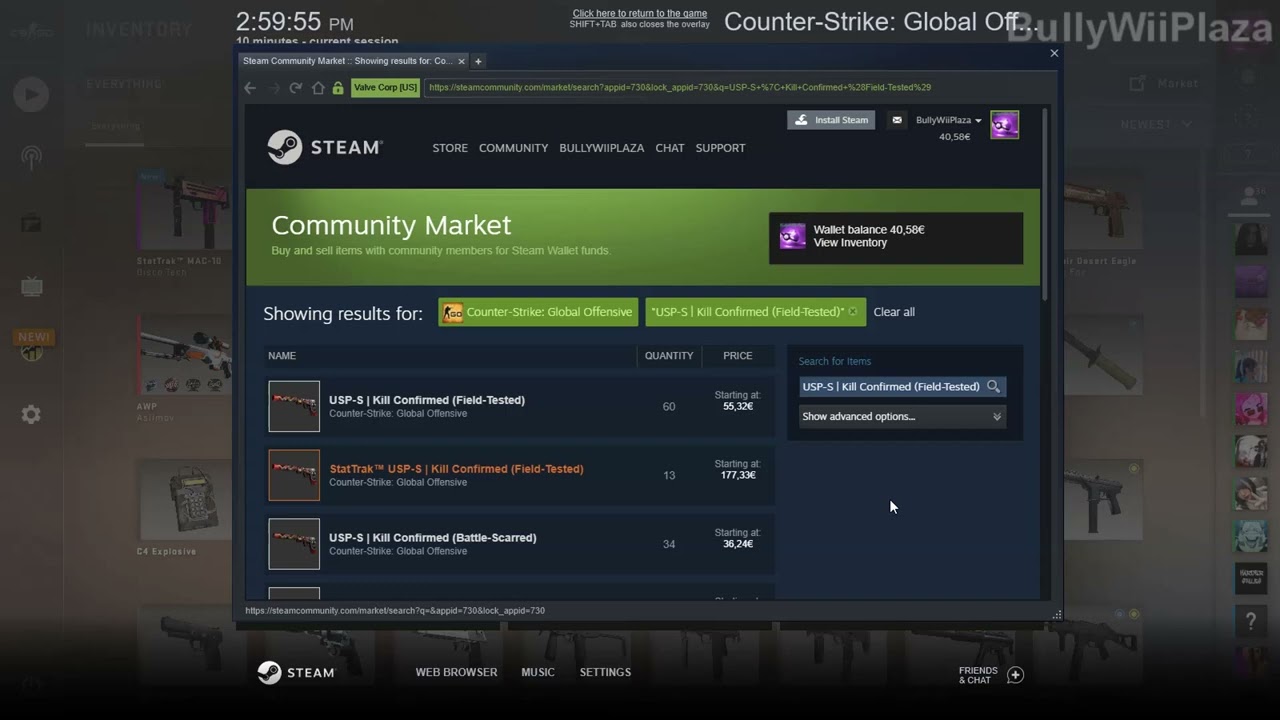The width and height of the screenshot is (1280, 720).
Task: Click Steam logo in the overlay bottom bar
Action: pyautogui.click(x=295, y=672)
